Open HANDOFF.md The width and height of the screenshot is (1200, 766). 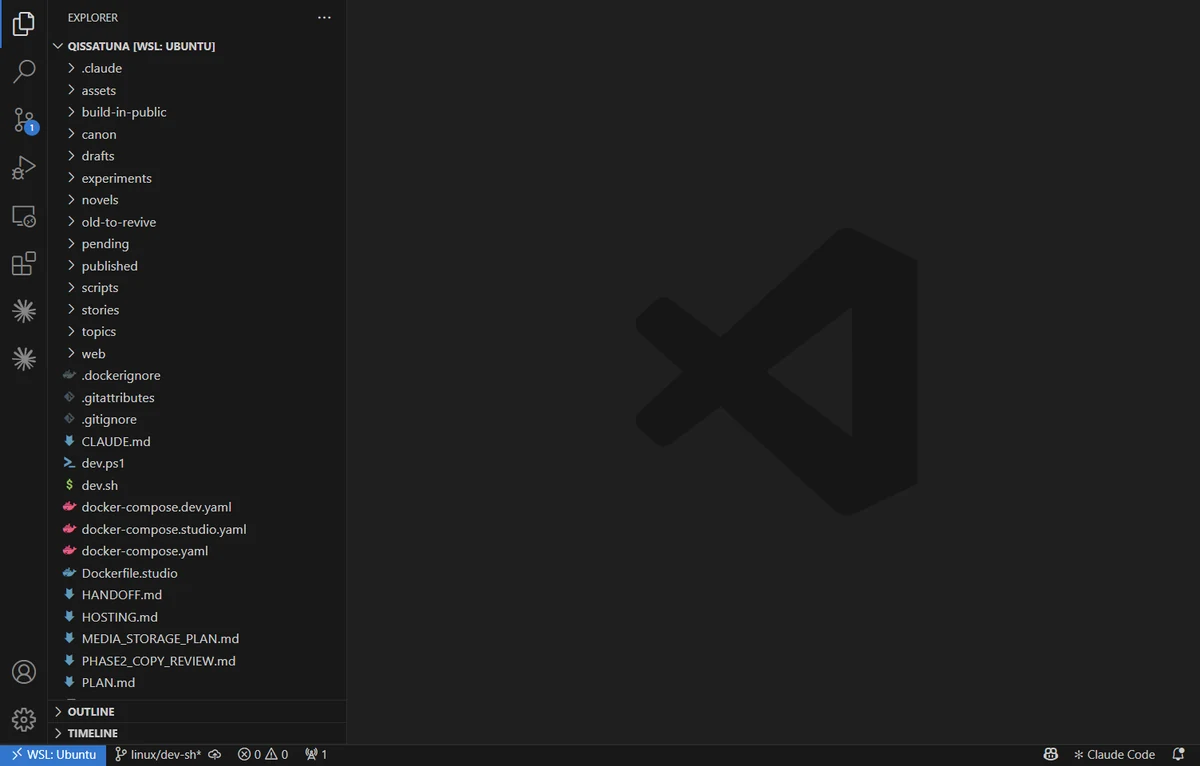(197, 595)
